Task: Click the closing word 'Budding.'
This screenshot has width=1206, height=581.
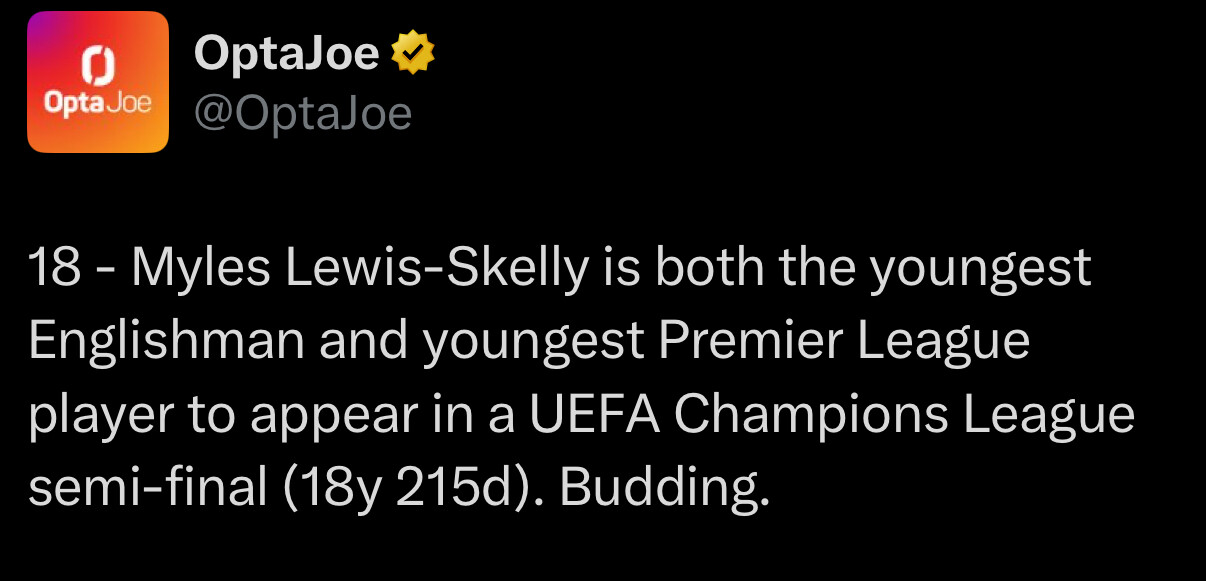Action: click(665, 489)
